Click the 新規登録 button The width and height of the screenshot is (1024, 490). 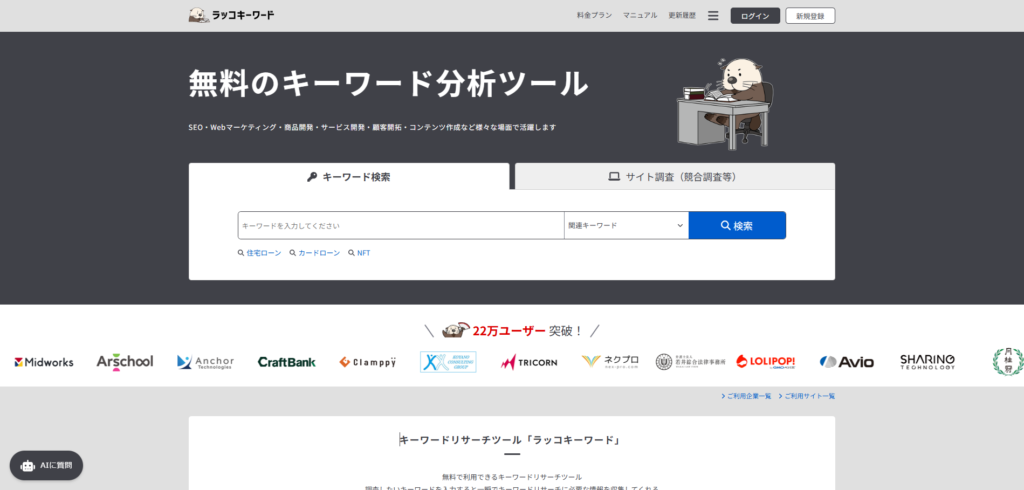[x=810, y=16]
